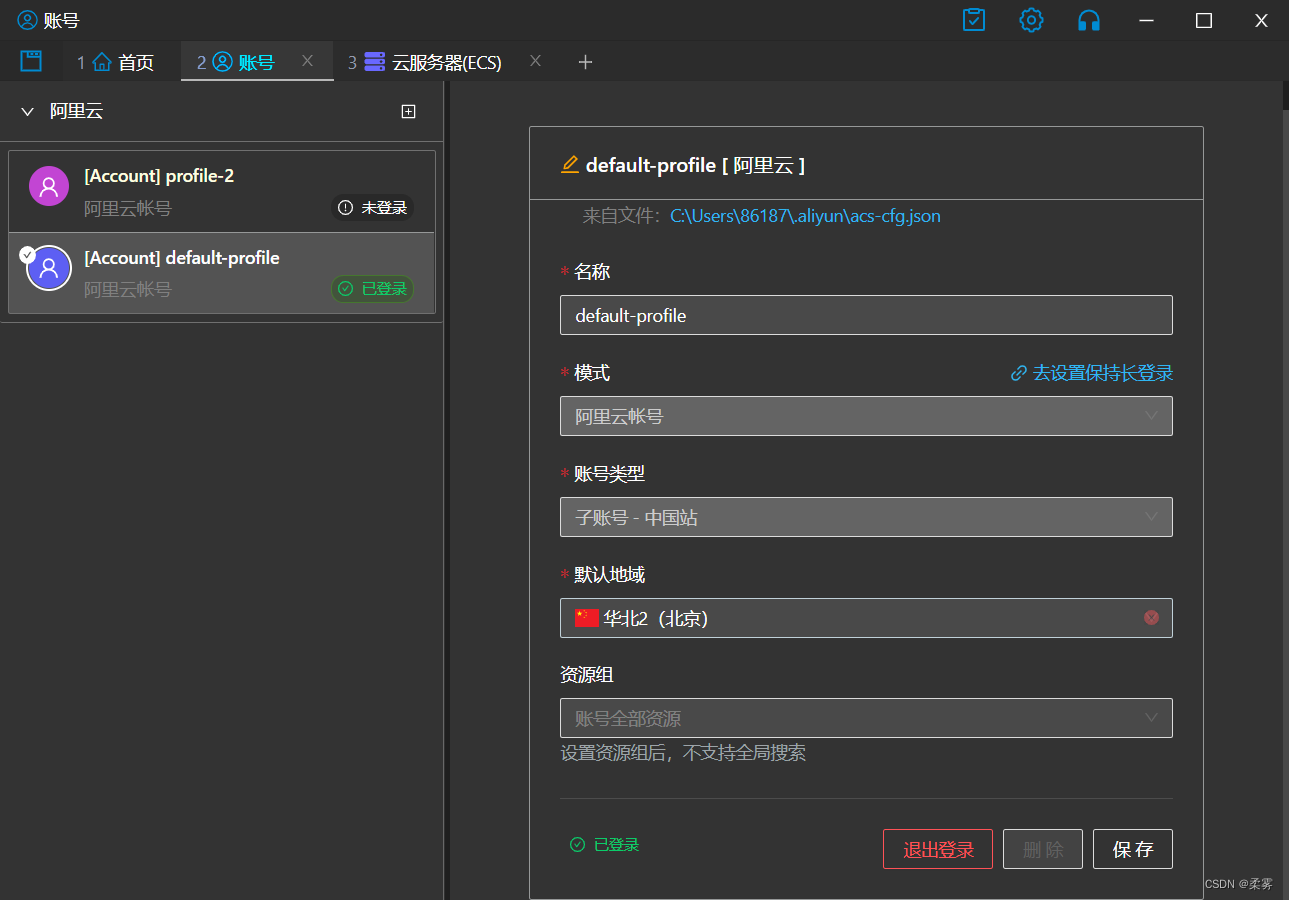The width and height of the screenshot is (1289, 900).
Task: Open the headset support icon
Action: pos(1089,20)
